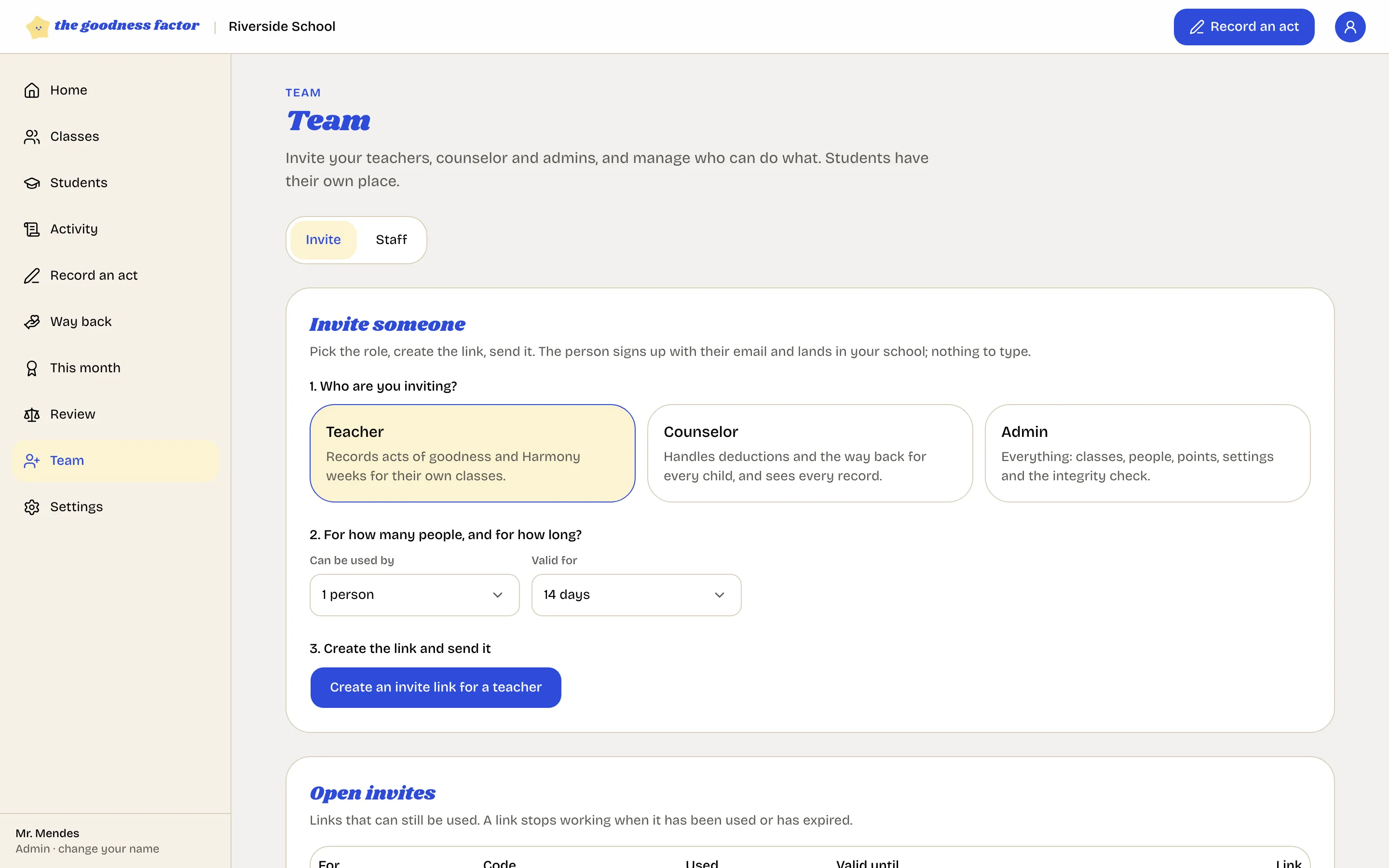
Task: Click the chevron of 14 days select
Action: click(x=719, y=595)
